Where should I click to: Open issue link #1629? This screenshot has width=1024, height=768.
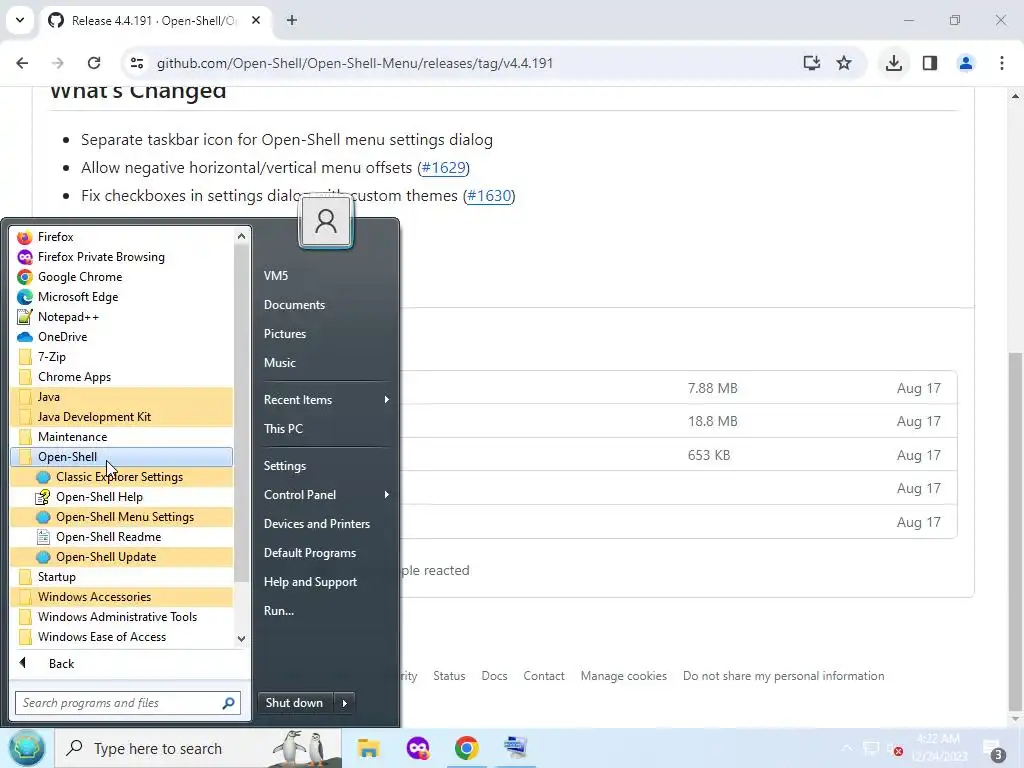pyautogui.click(x=443, y=168)
